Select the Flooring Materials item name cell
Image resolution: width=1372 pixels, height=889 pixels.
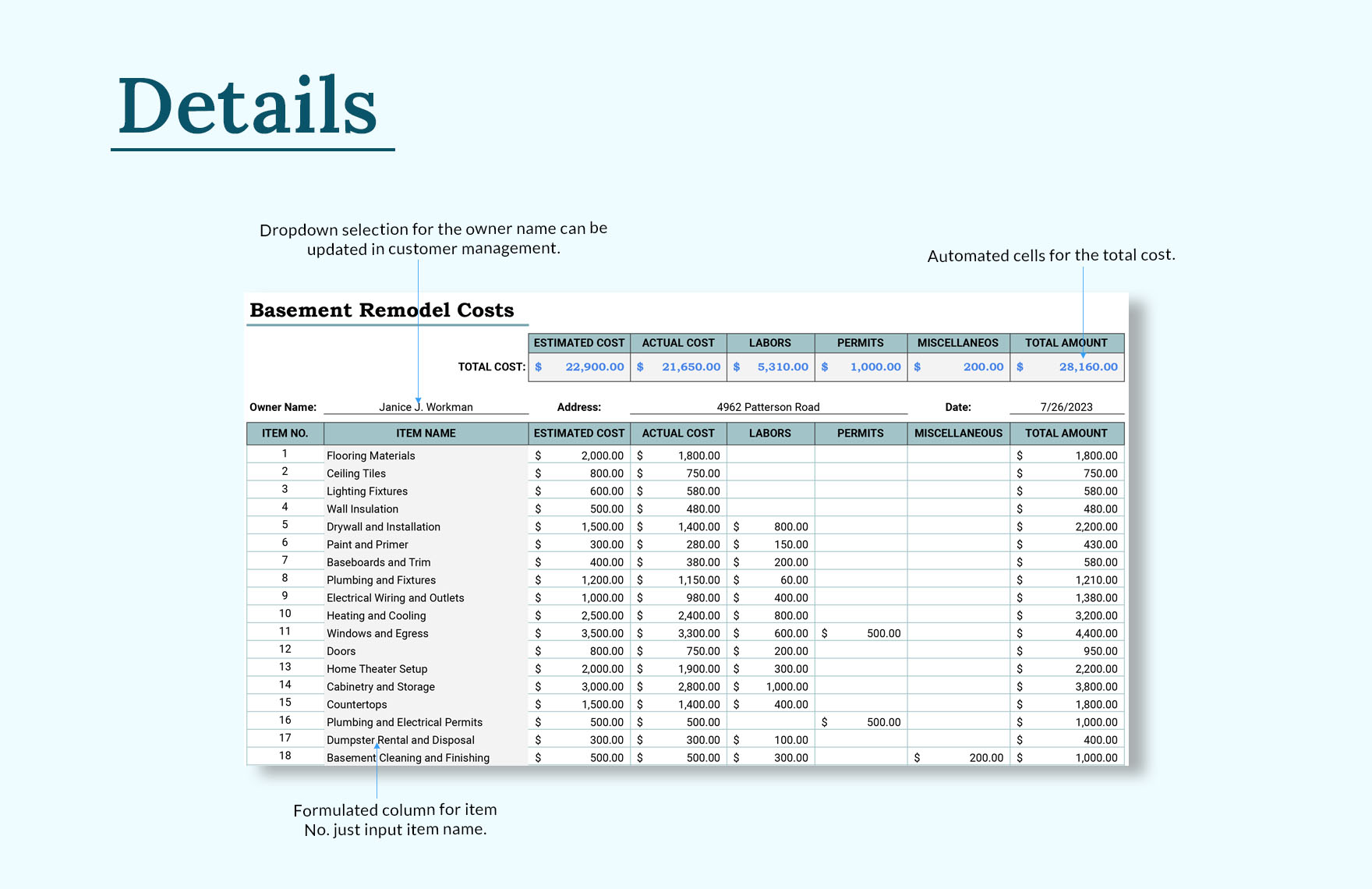[371, 455]
